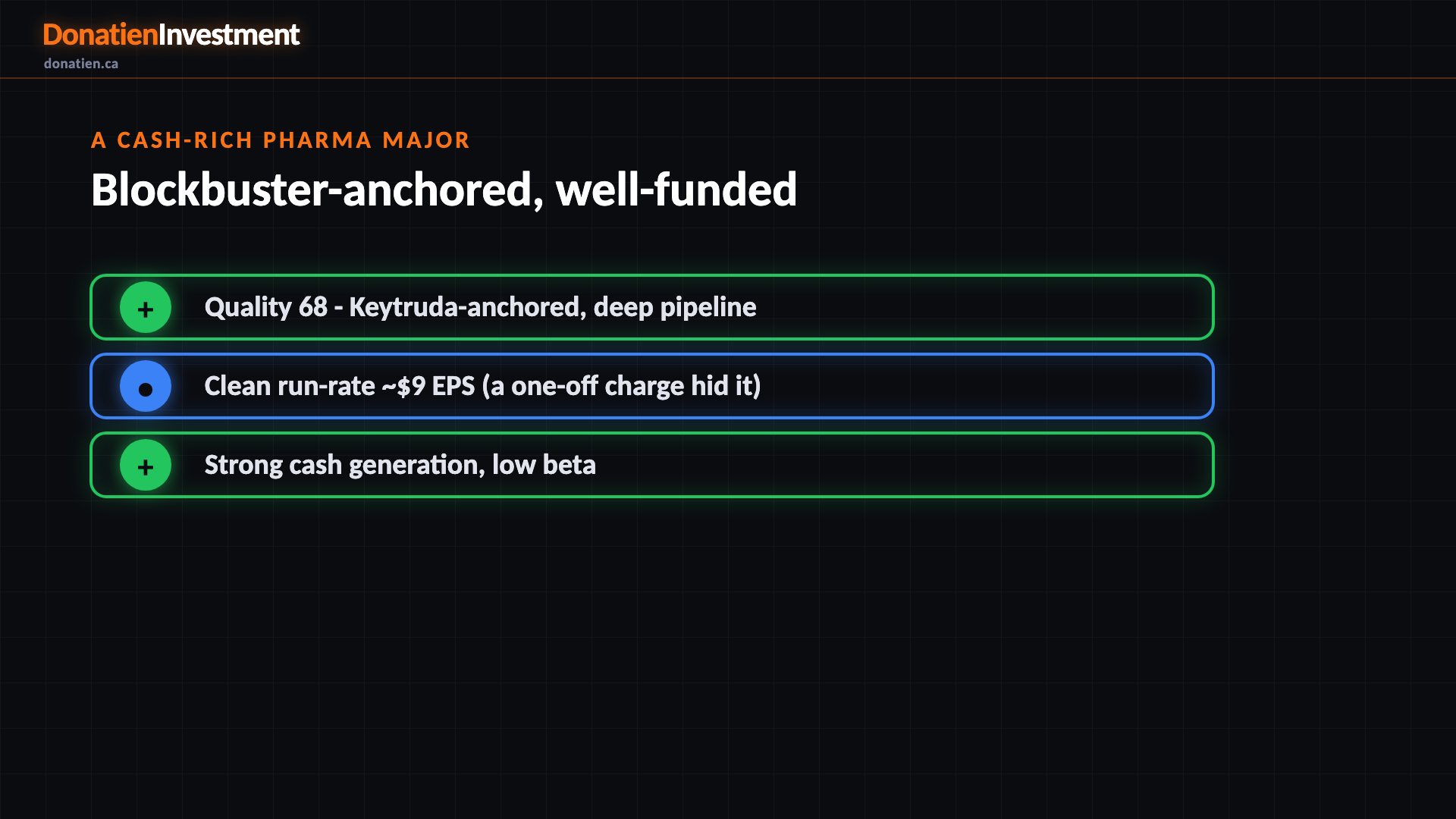1456x819 pixels.
Task: Click the blue dot icon beside Clean run-rate
Action: point(146,386)
